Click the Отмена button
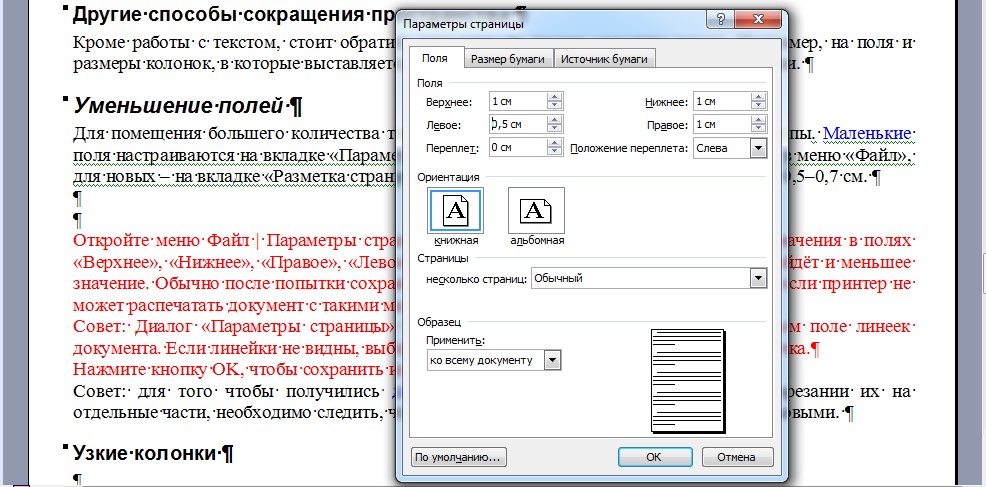The image size is (986, 487). [x=737, y=457]
